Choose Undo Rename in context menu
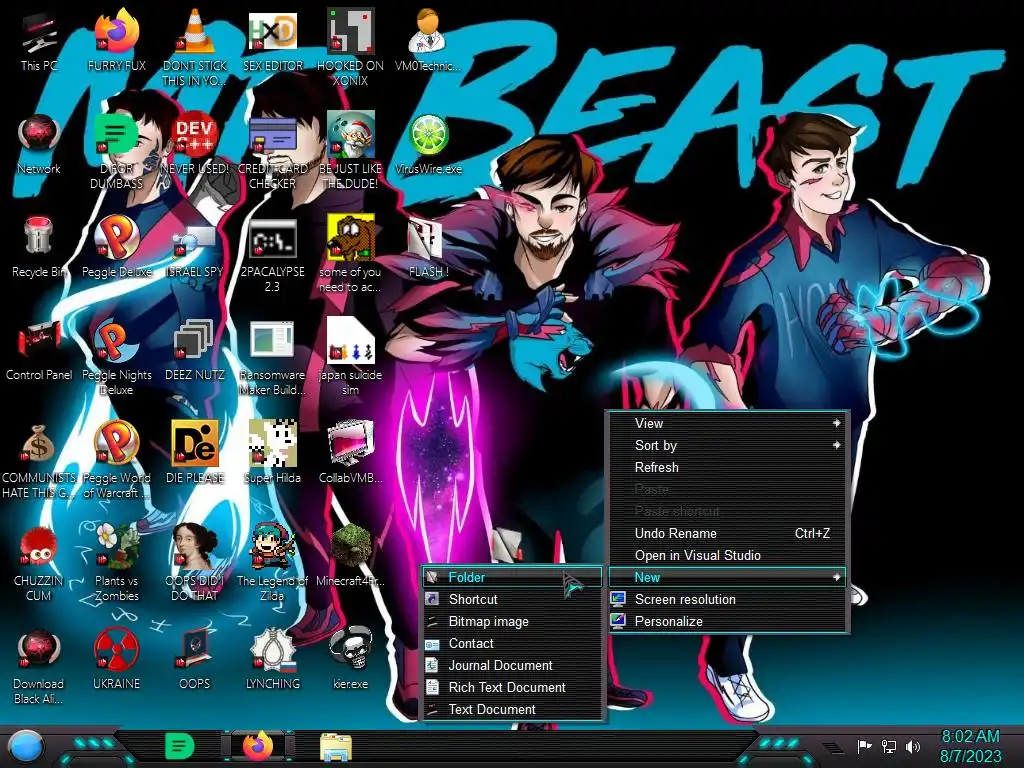Image resolution: width=1024 pixels, height=768 pixels. pos(729,534)
